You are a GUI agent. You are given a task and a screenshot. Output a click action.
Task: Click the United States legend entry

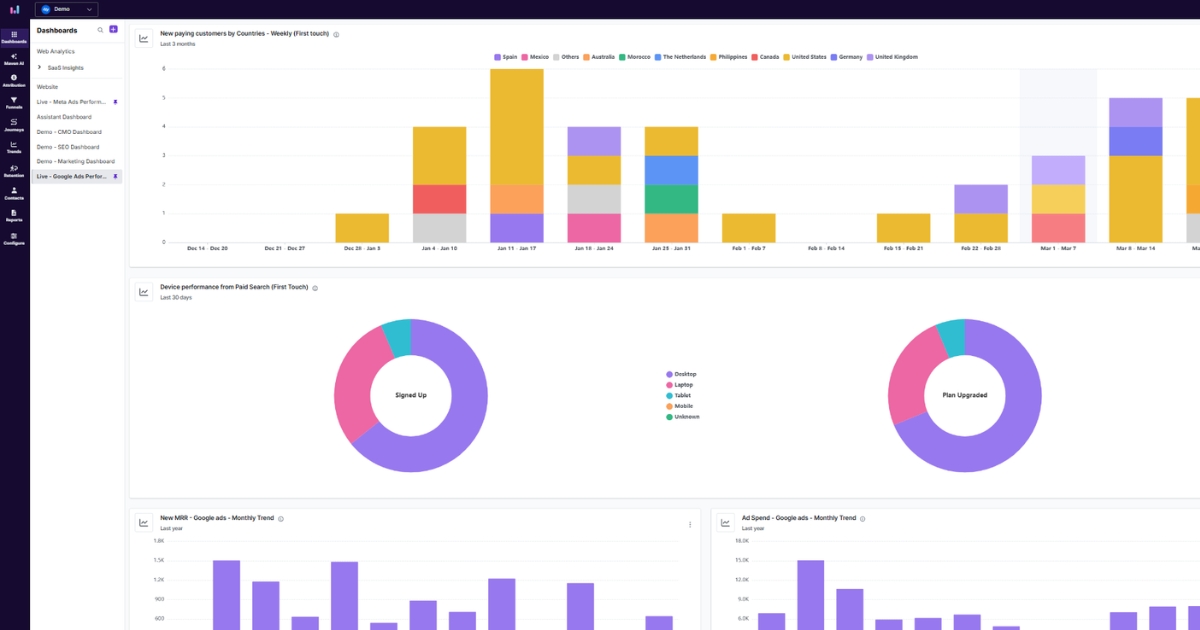pos(805,57)
